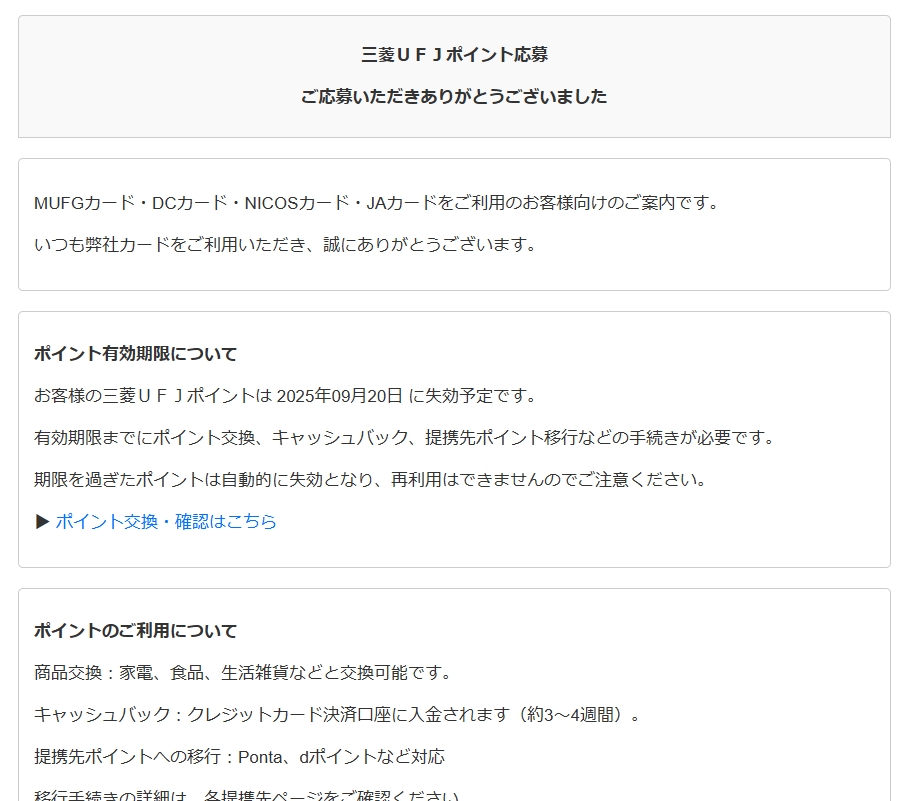Click the 商品交換 description line
904x801 pixels.
(x=243, y=673)
